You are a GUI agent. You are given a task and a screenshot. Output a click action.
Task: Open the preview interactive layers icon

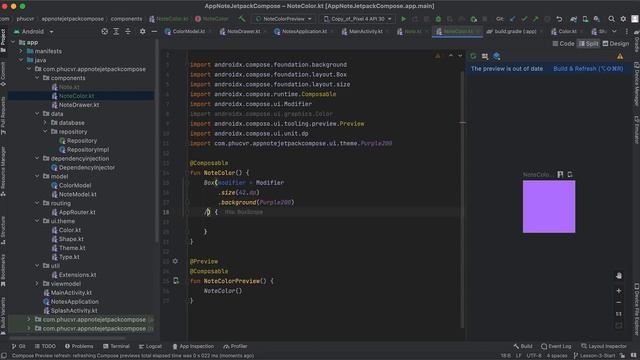point(497,56)
